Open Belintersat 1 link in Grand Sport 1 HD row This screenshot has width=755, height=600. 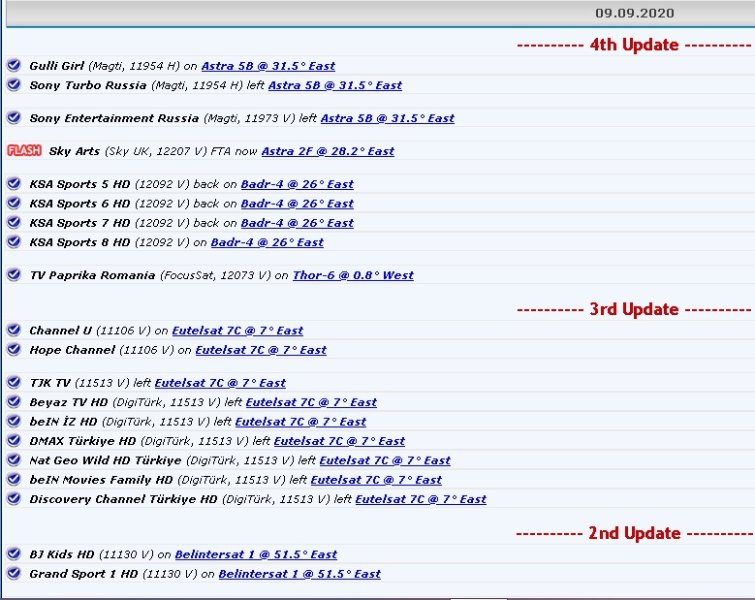tap(300, 574)
